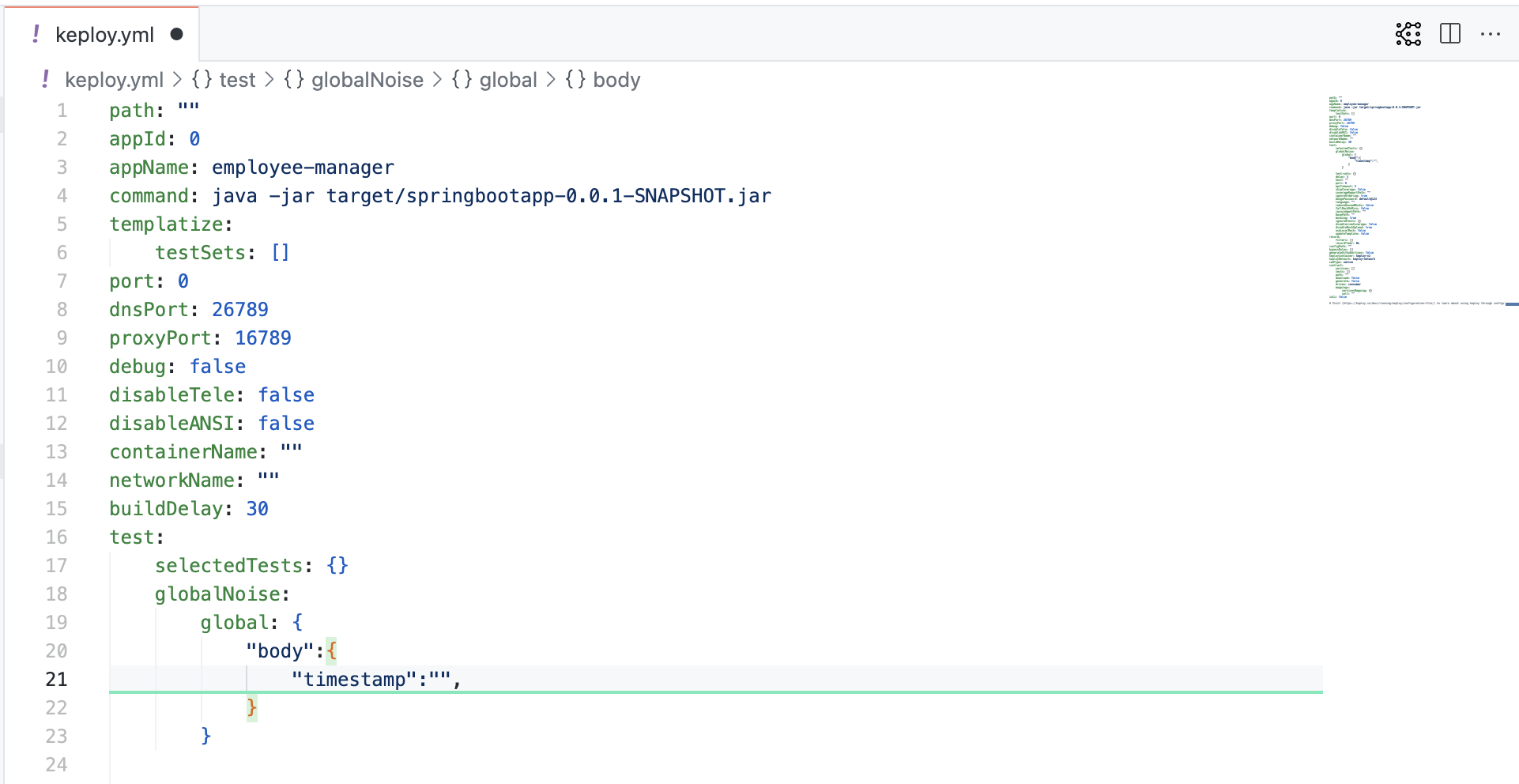Viewport: 1519px width, 784px height.
Task: Click the employee-manager appName value
Action: click(303, 168)
